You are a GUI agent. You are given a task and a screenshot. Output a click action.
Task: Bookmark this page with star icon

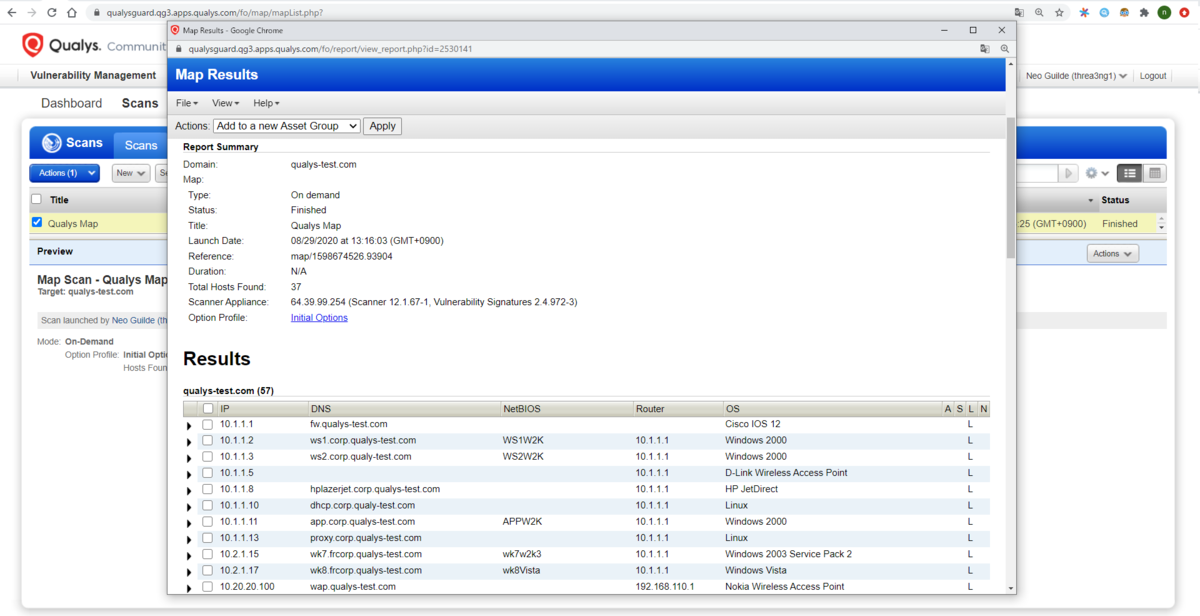click(x=1060, y=13)
